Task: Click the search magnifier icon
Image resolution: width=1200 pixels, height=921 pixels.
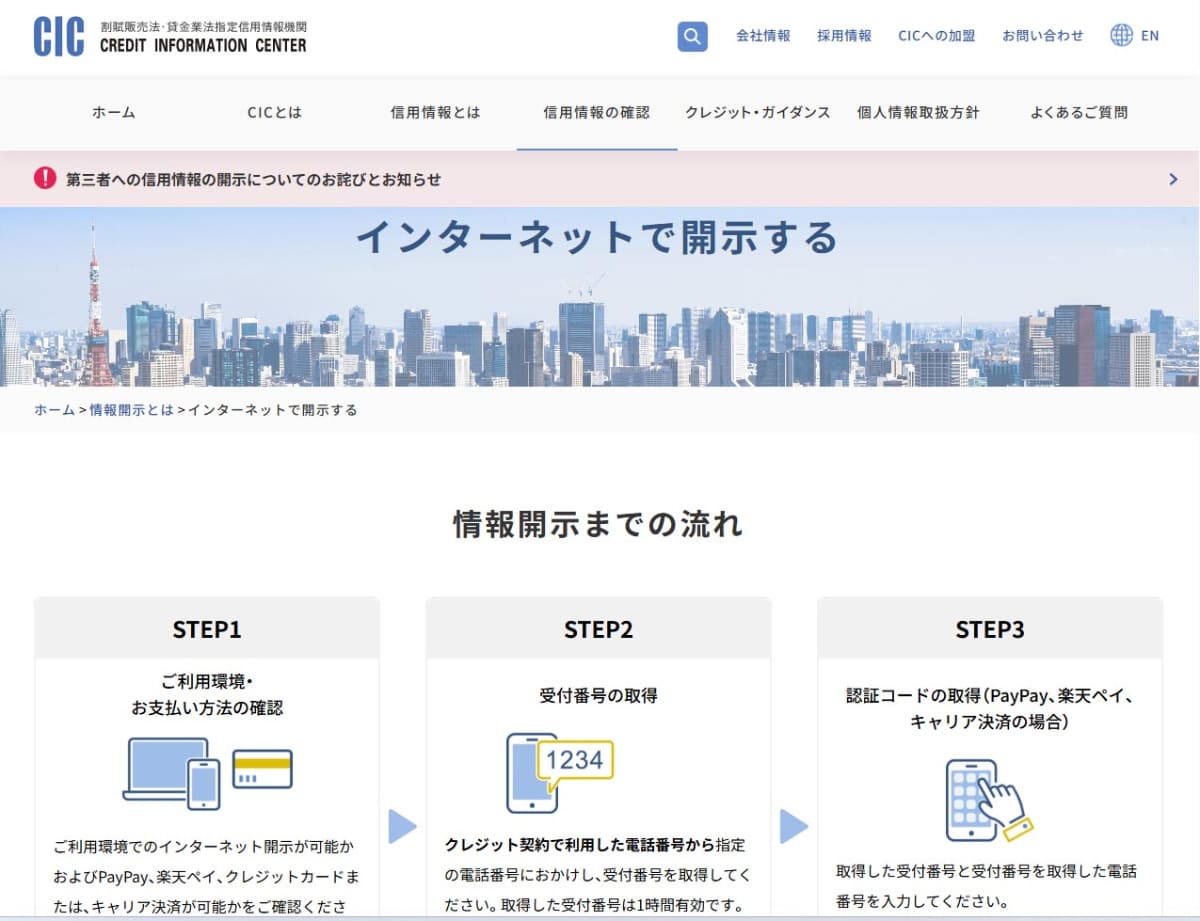Action: (692, 36)
